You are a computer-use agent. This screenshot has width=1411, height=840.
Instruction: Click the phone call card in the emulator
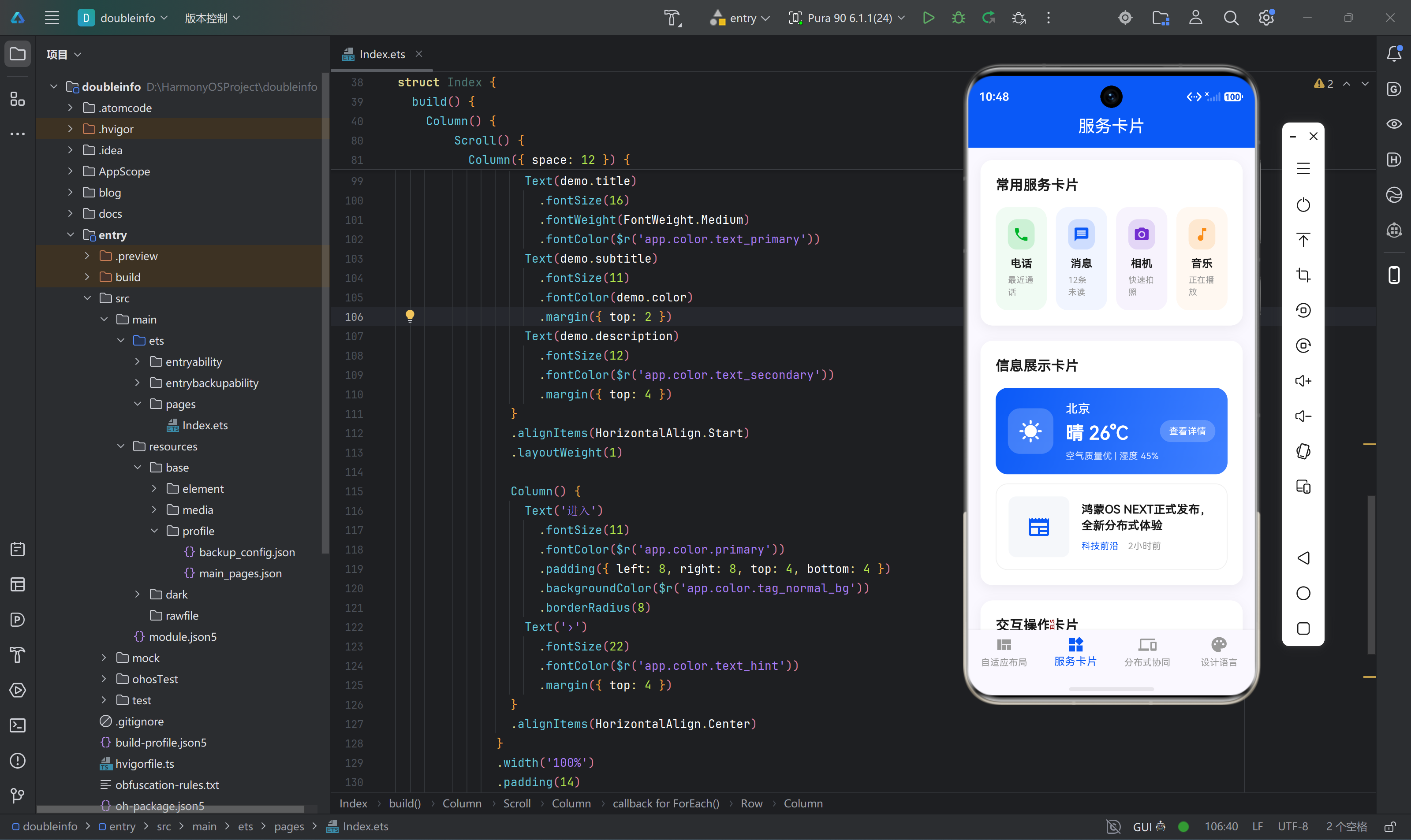click(x=1021, y=258)
